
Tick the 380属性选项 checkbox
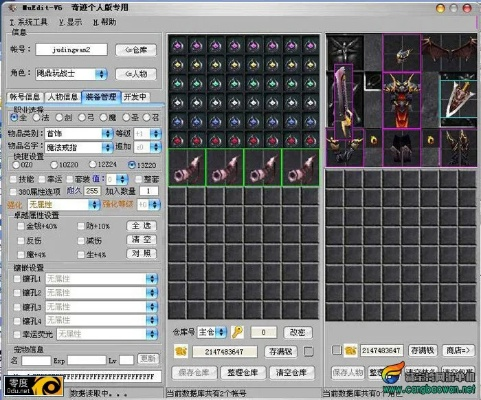[x=13, y=192]
